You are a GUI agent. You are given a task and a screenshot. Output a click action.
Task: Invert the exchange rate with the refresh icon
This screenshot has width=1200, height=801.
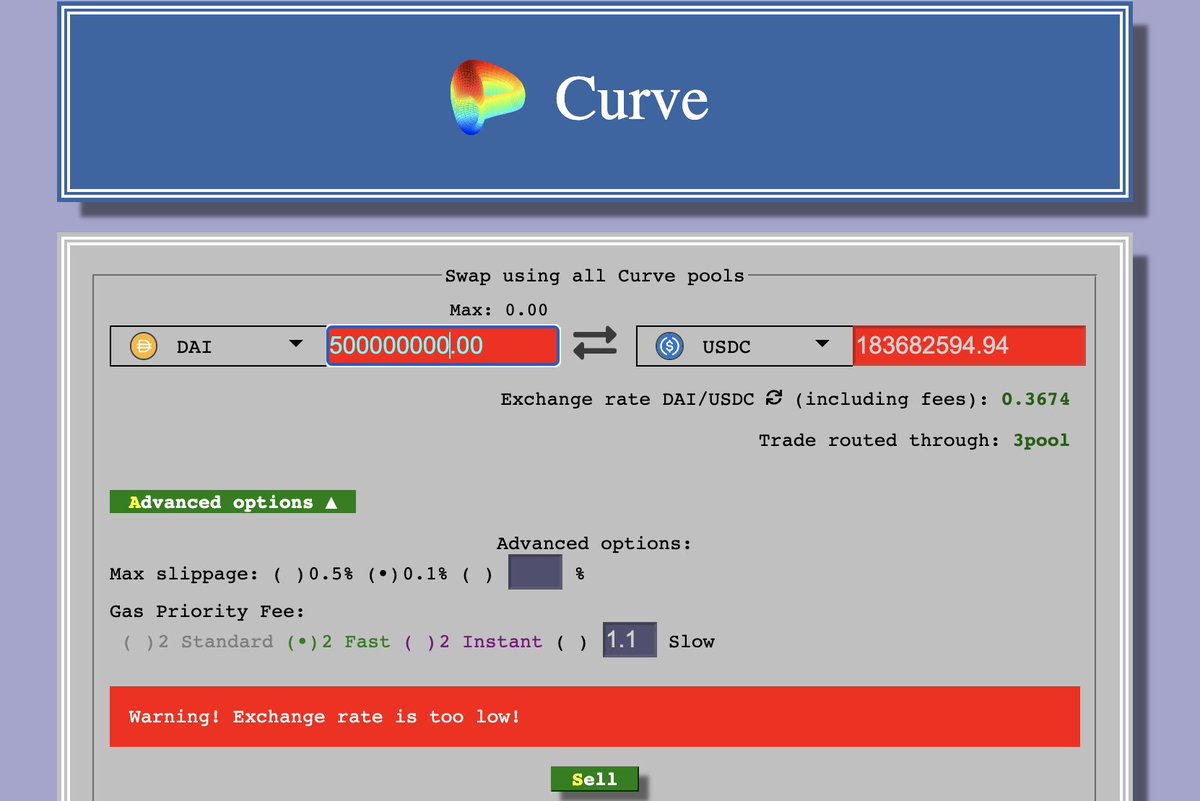774,398
